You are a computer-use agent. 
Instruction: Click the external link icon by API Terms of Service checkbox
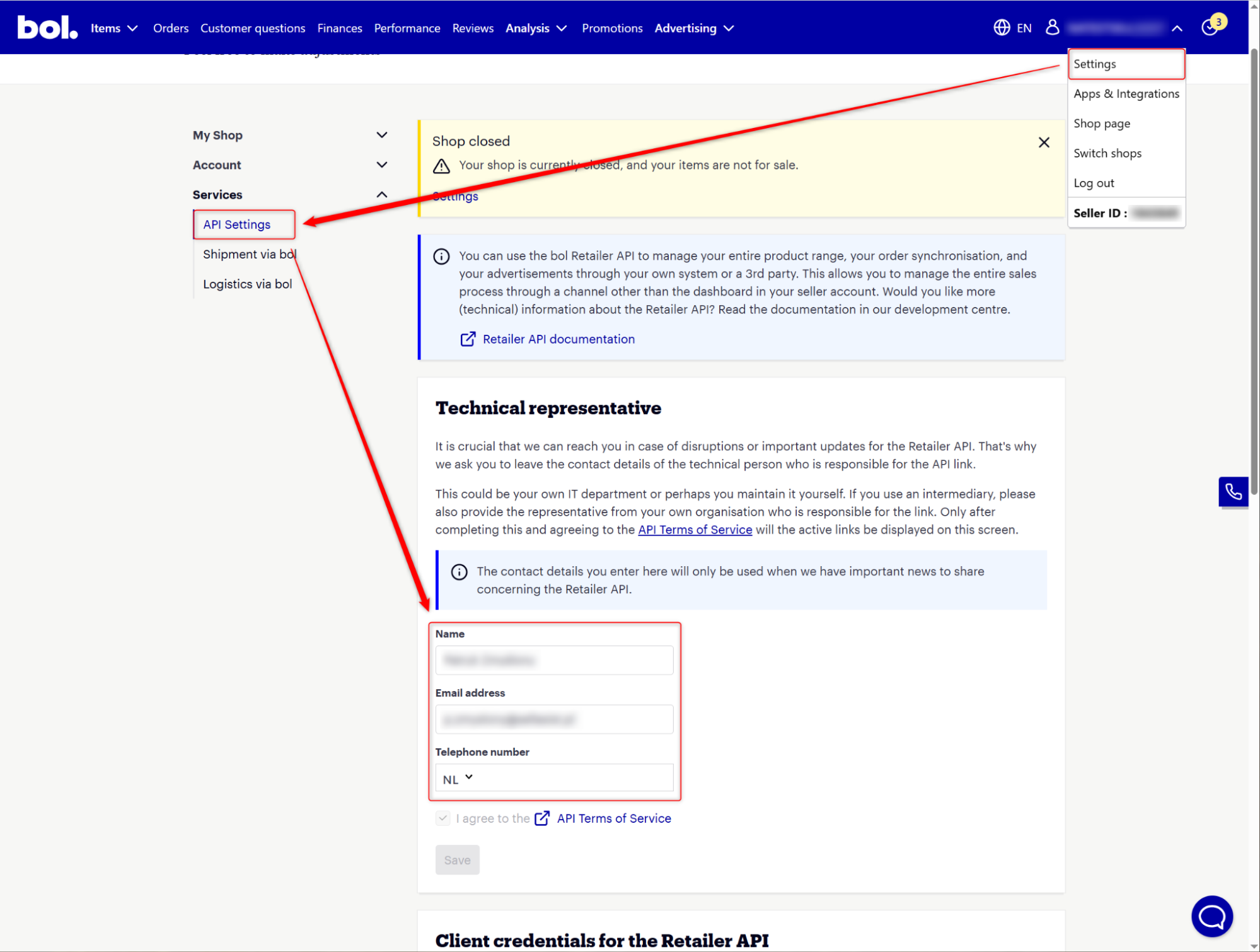click(542, 818)
